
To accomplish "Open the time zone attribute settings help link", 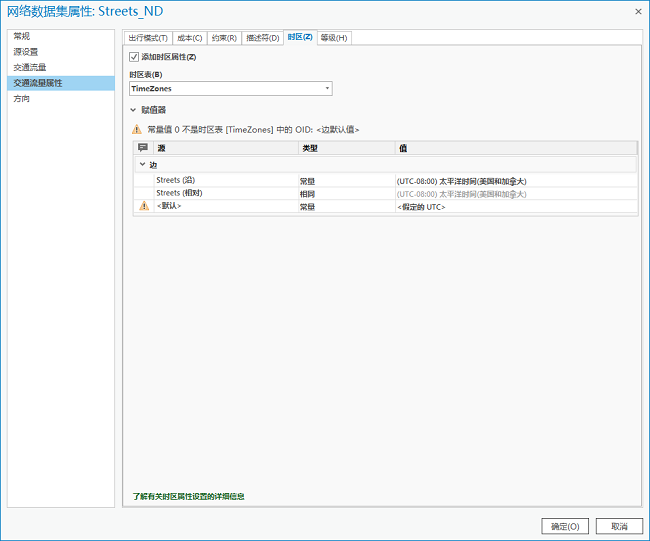I will (188, 496).
